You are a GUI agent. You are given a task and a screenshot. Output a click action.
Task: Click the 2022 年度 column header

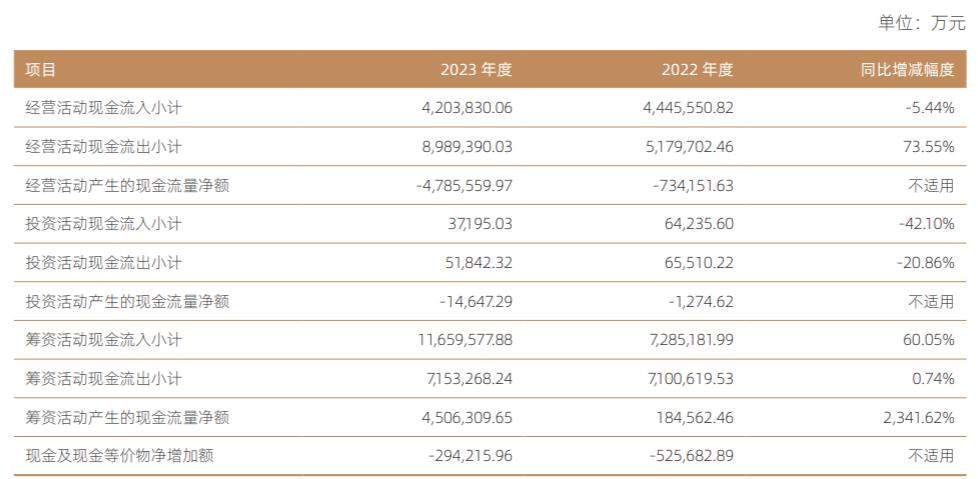click(697, 70)
